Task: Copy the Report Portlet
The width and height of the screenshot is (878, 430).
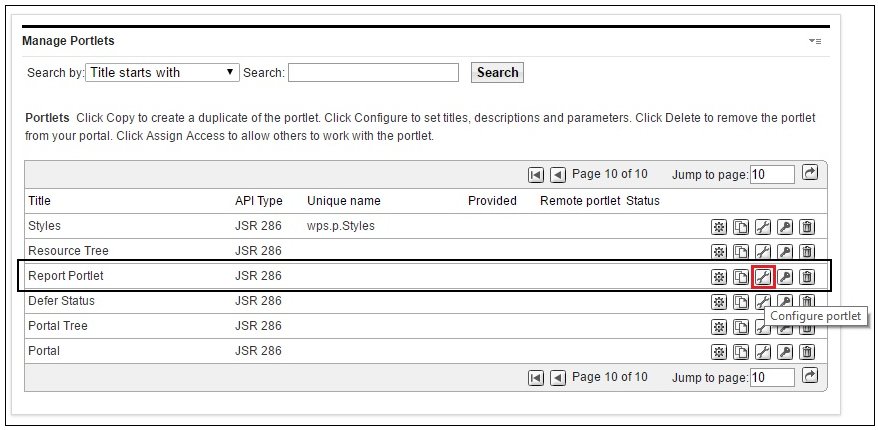Action: 741,277
